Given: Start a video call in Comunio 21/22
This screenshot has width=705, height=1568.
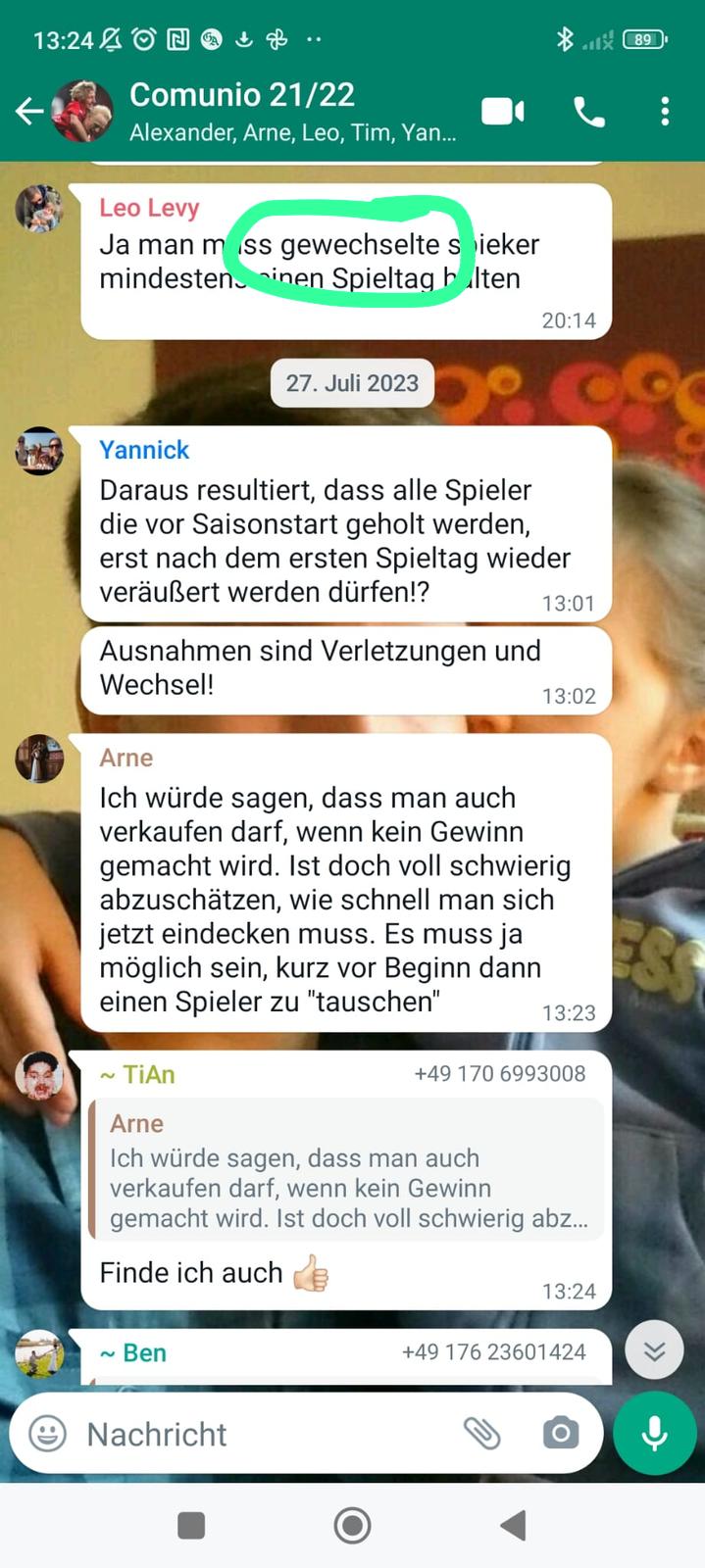Looking at the screenshot, I should [503, 112].
